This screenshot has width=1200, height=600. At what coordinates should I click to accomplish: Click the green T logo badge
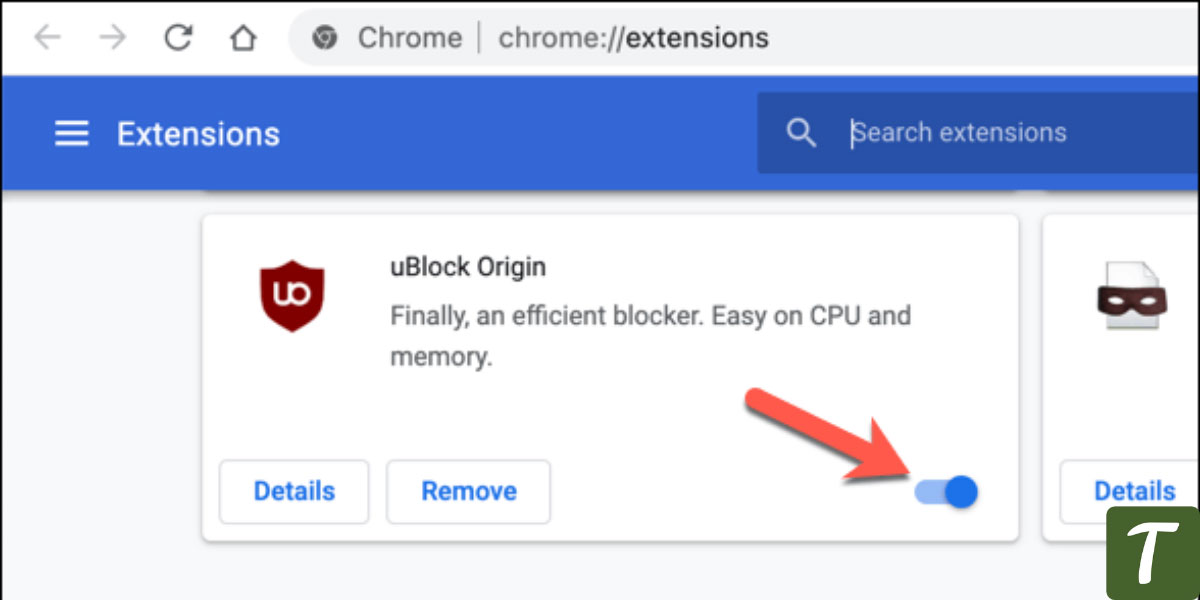[x=1153, y=553]
